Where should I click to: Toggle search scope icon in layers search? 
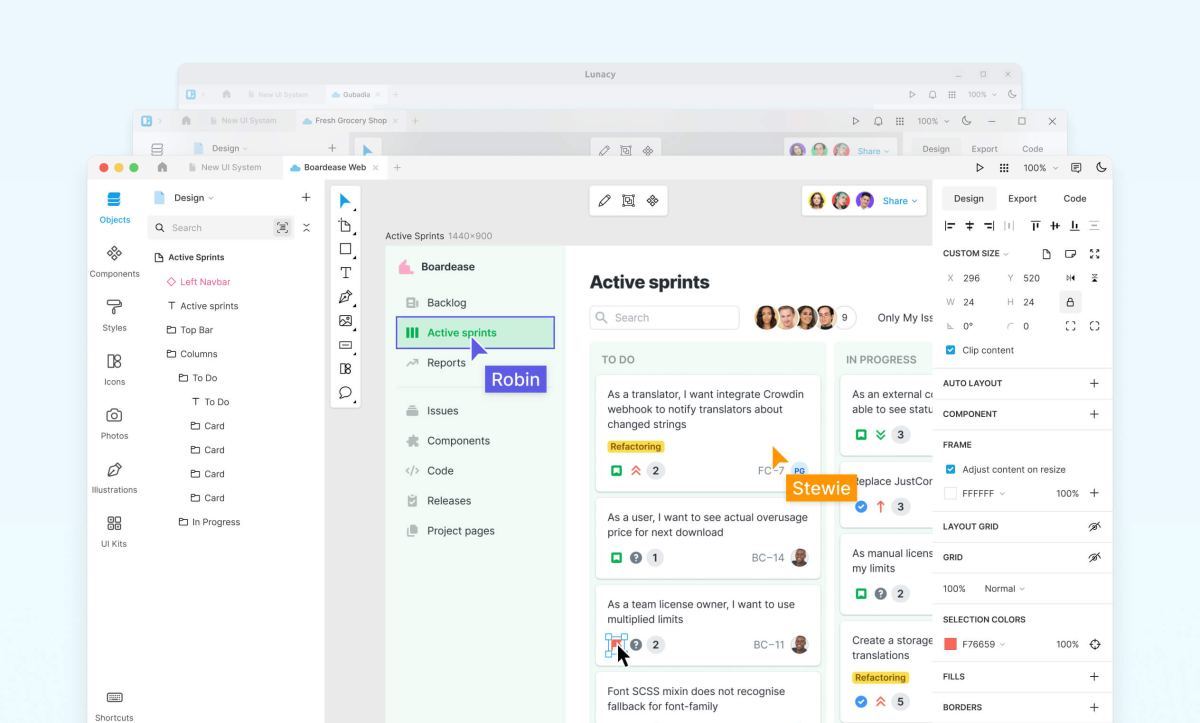[282, 228]
